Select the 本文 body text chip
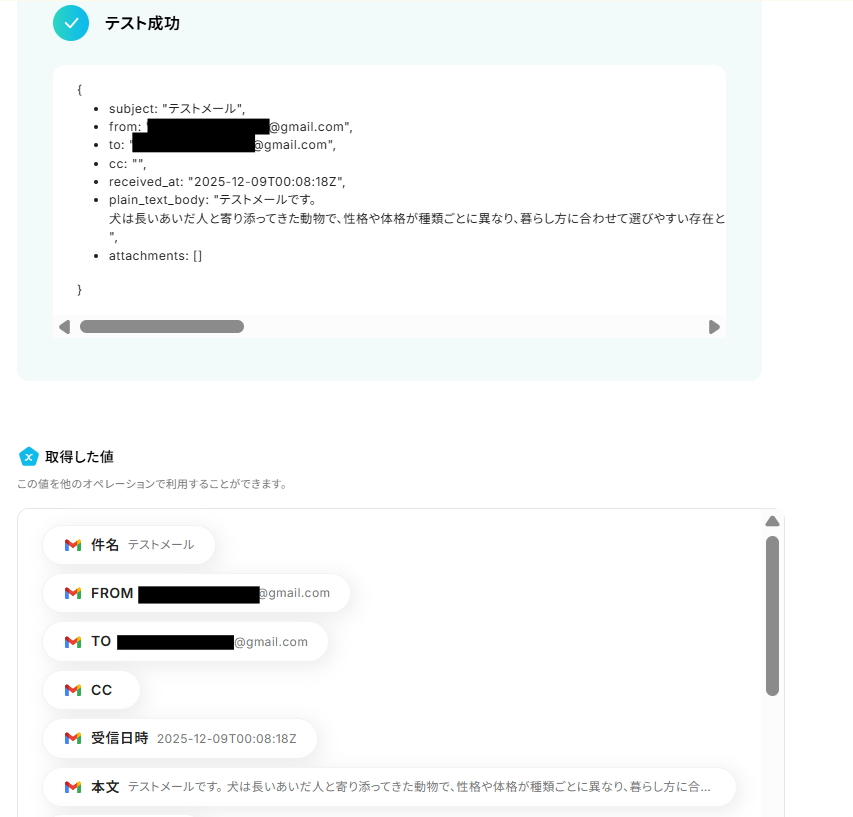Image resolution: width=853 pixels, height=817 pixels. (390, 787)
